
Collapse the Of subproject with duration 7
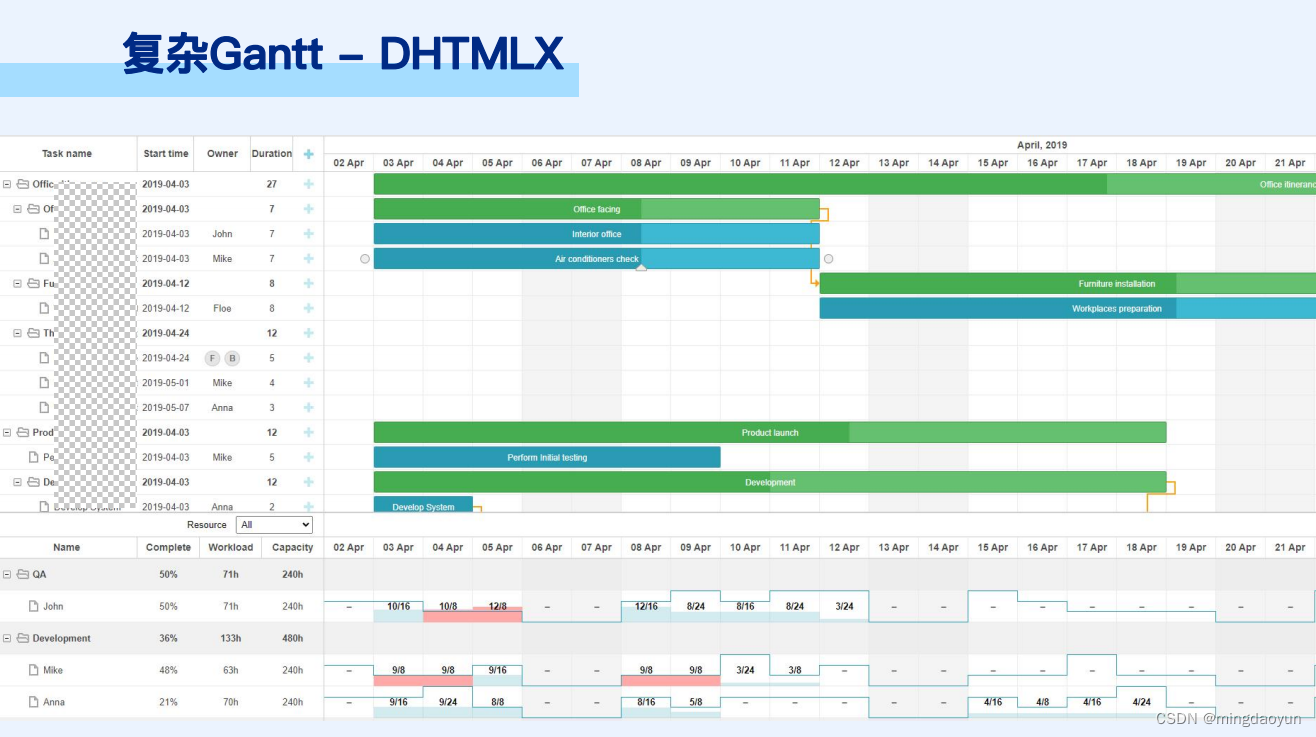[17, 209]
